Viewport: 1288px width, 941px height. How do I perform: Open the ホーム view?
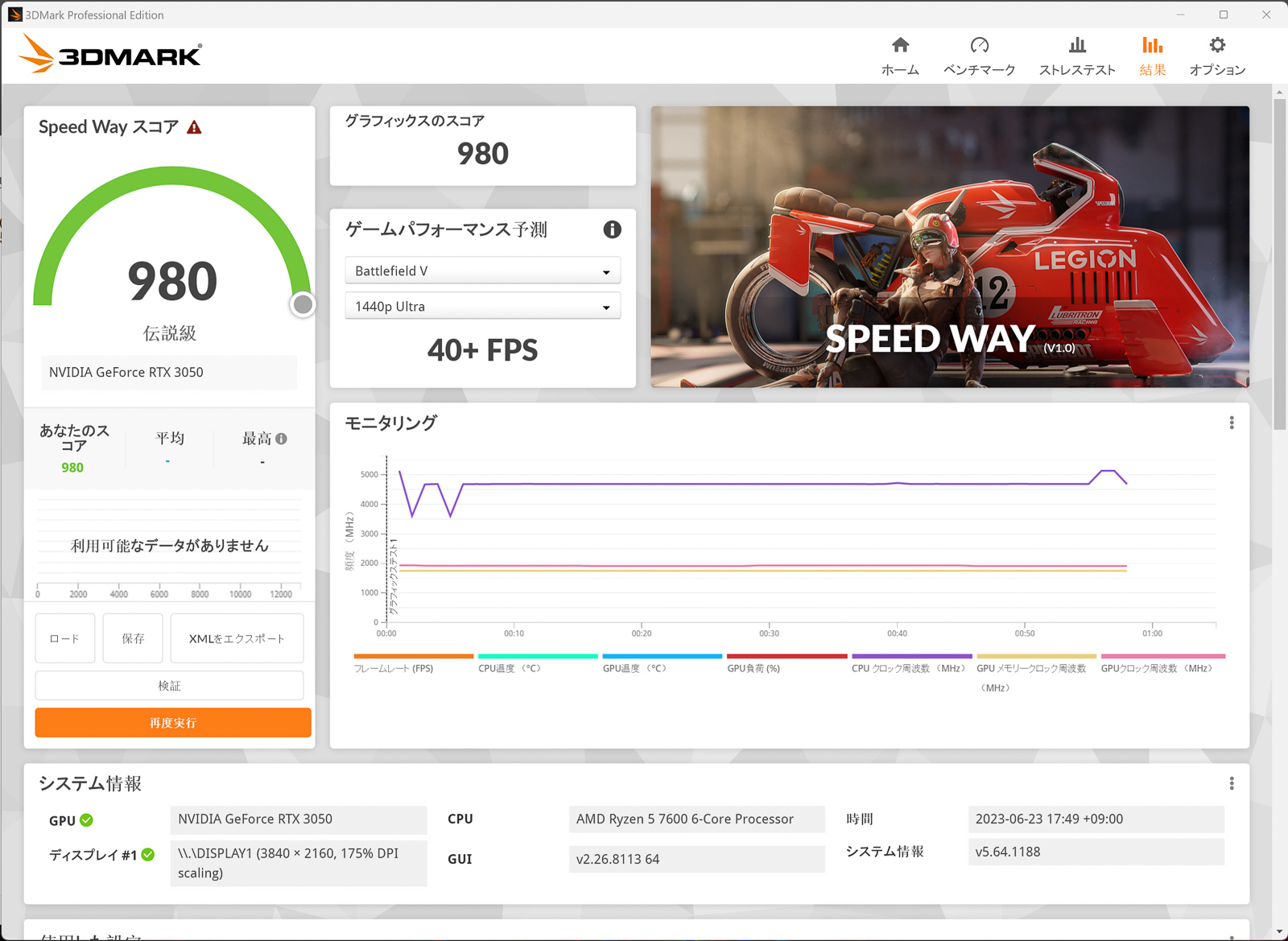899,54
